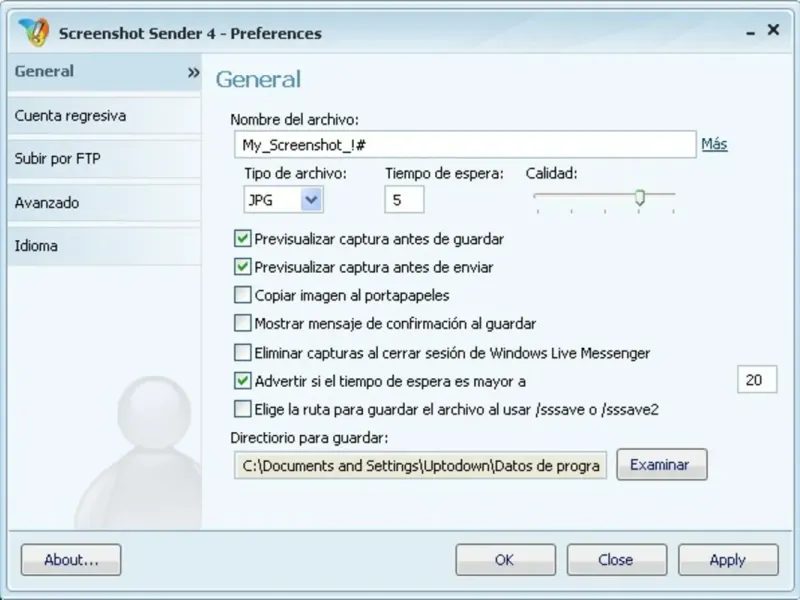Open the Tipo de archivo JPG dropdown
The width and height of the screenshot is (800, 600).
311,200
